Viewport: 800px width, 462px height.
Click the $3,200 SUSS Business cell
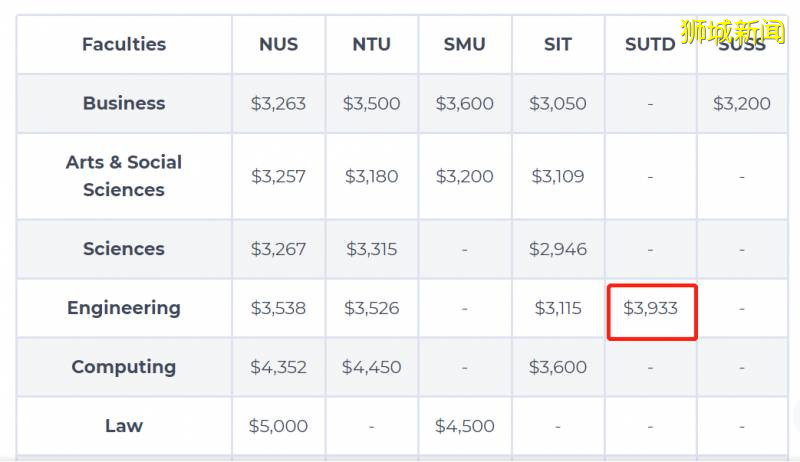tap(742, 103)
